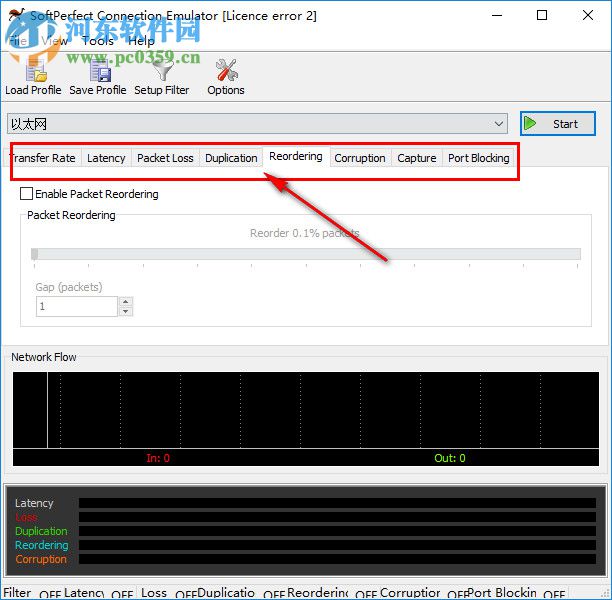This screenshot has height=600, width=612.
Task: Click the application icon in title bar
Action: [16, 16]
